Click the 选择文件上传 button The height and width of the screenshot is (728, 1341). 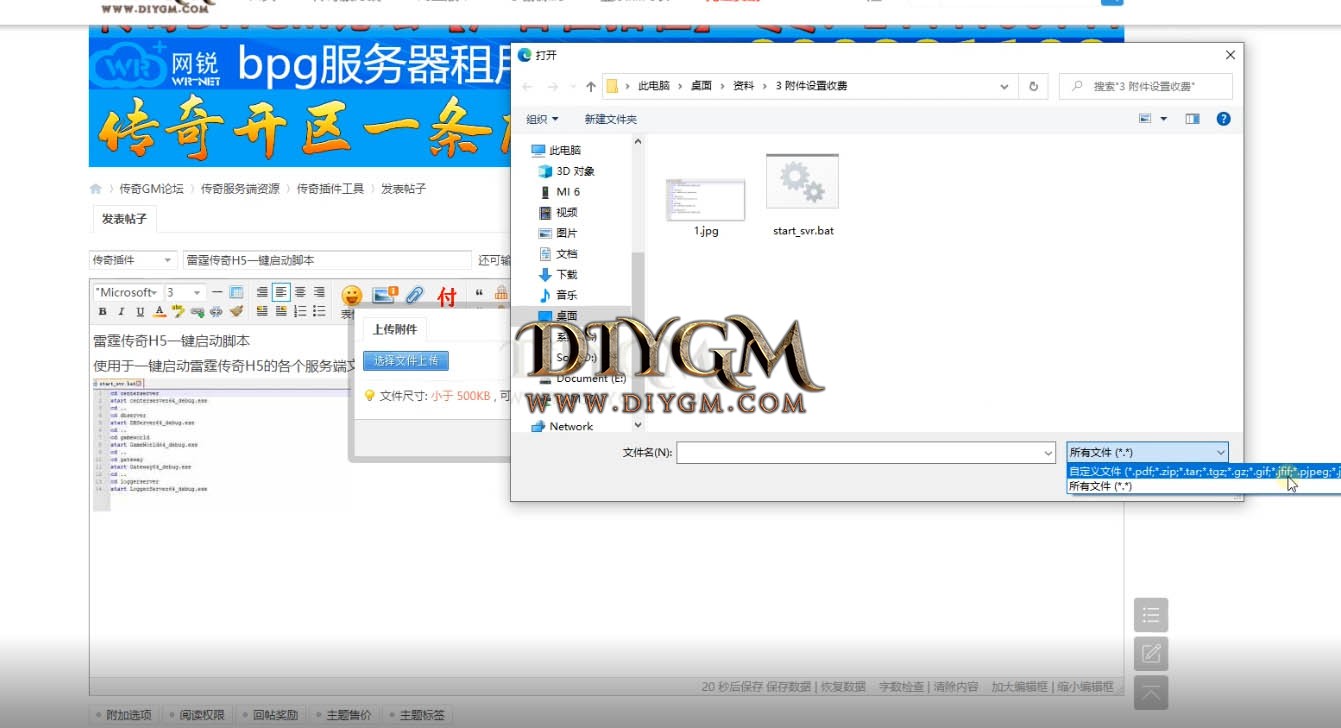point(406,361)
